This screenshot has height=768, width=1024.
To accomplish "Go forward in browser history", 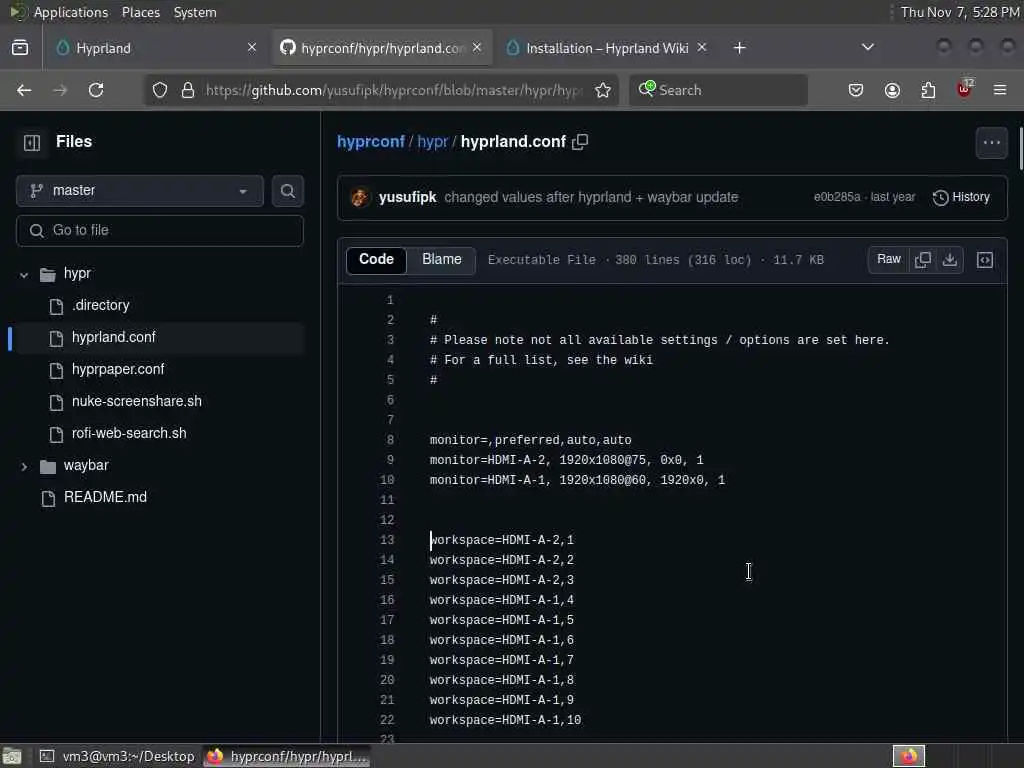I will pyautogui.click(x=60, y=90).
